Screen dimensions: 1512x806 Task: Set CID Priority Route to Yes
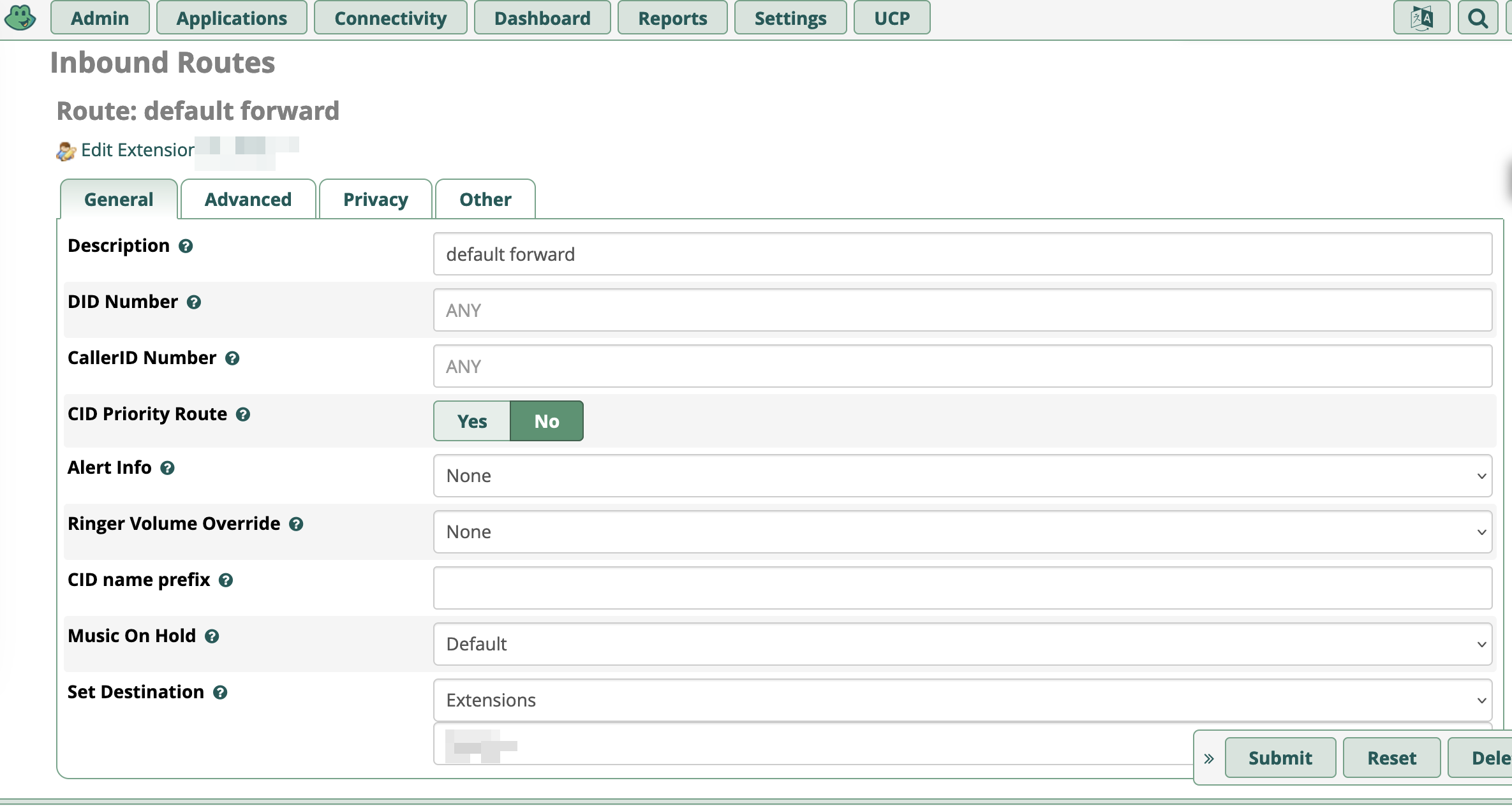coord(471,421)
